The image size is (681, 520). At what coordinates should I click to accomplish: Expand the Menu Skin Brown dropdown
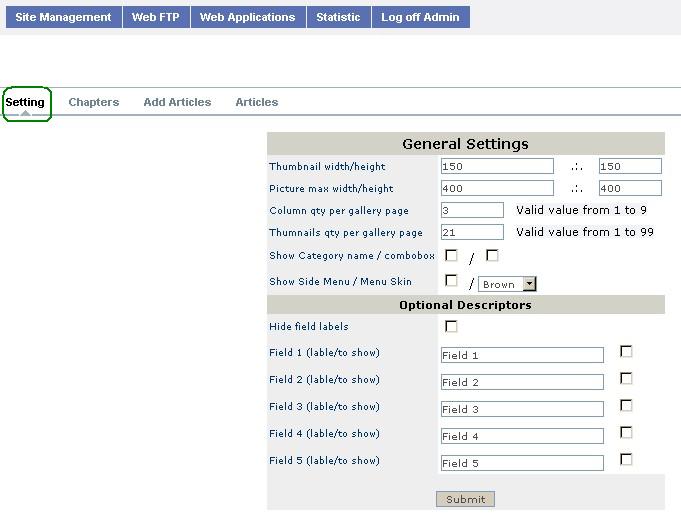(508, 285)
